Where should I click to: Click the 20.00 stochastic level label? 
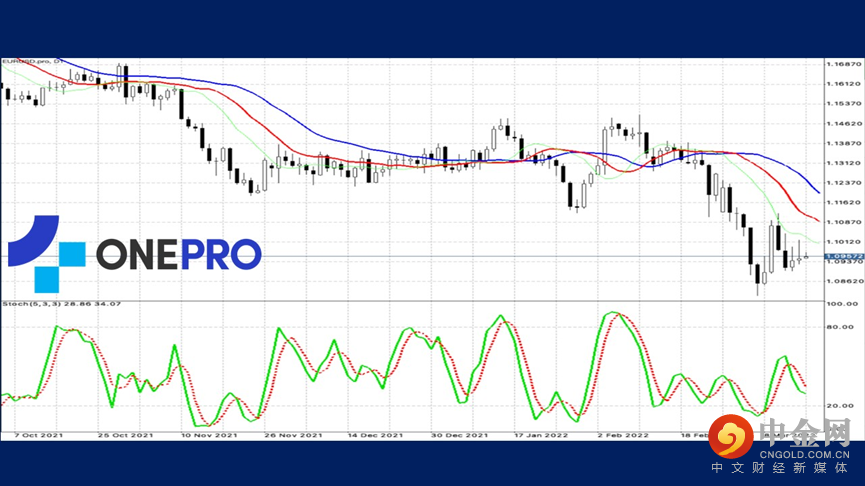pos(842,405)
